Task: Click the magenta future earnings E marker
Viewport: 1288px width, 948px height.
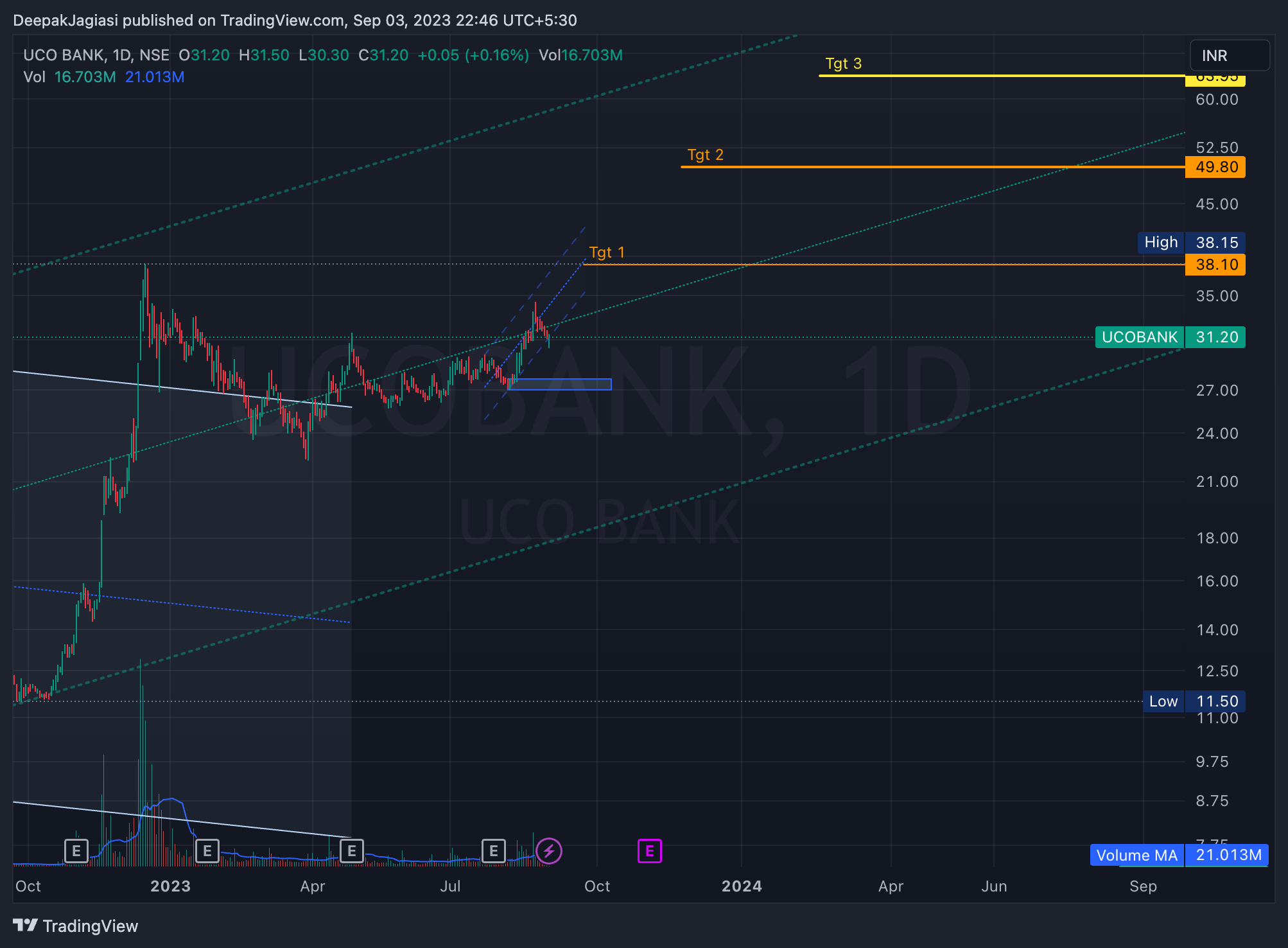Action: [x=650, y=852]
